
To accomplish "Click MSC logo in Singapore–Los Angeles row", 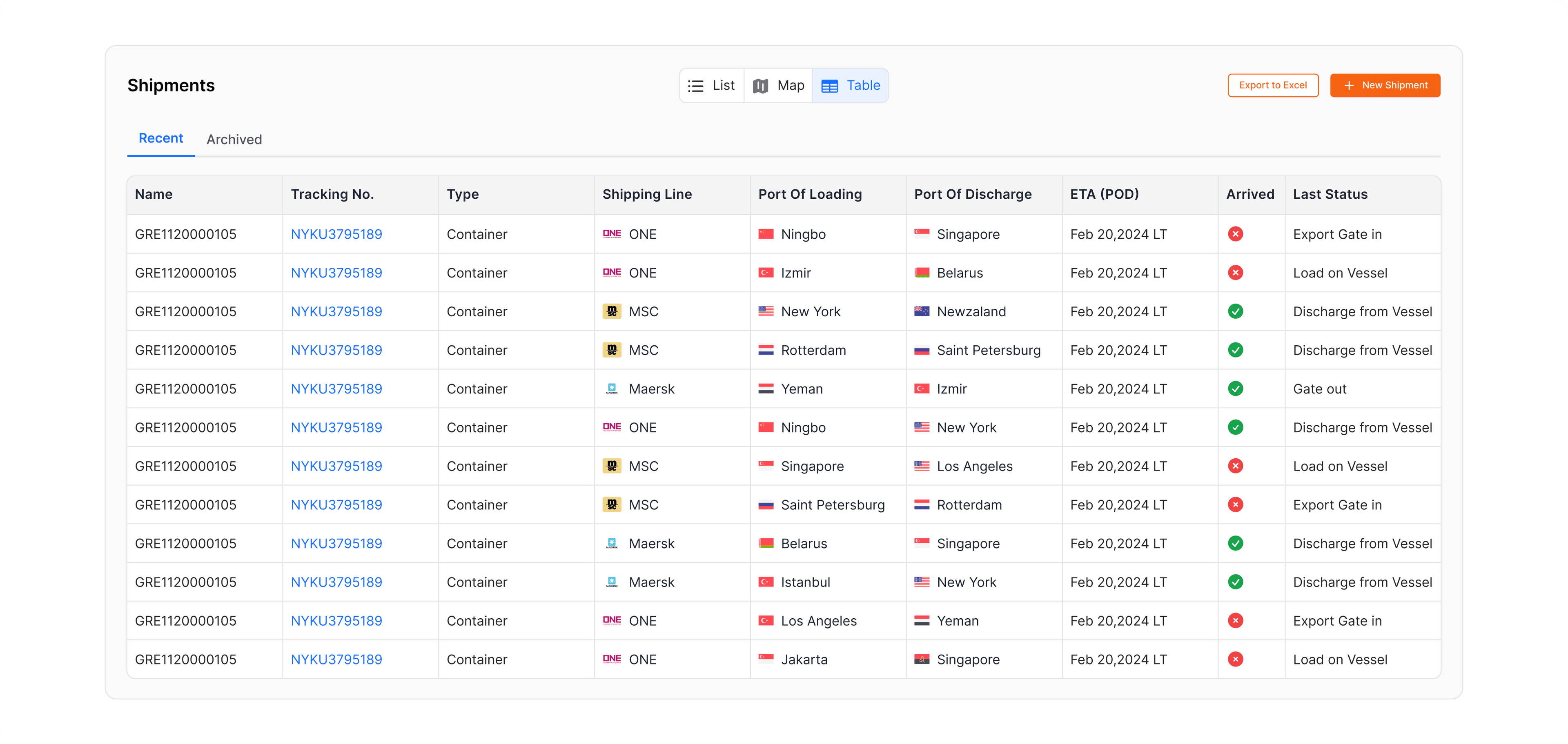I will (612, 466).
